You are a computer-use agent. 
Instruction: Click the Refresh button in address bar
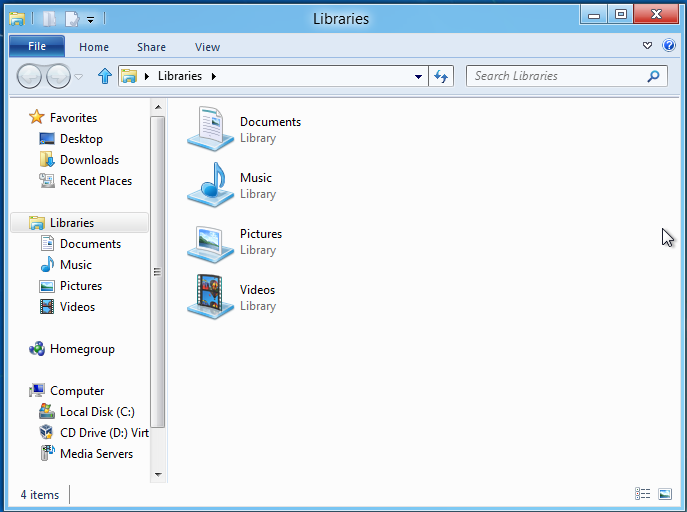441,76
